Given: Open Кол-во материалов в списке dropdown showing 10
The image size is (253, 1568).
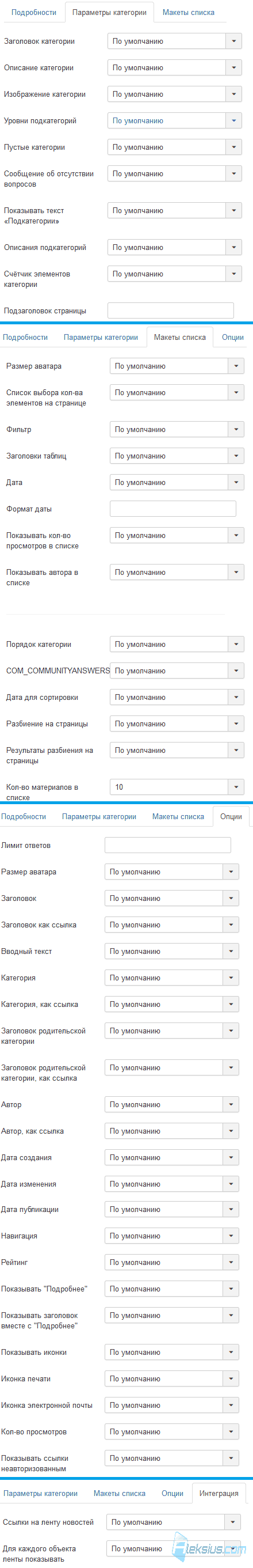Looking at the screenshot, I should point(177,787).
